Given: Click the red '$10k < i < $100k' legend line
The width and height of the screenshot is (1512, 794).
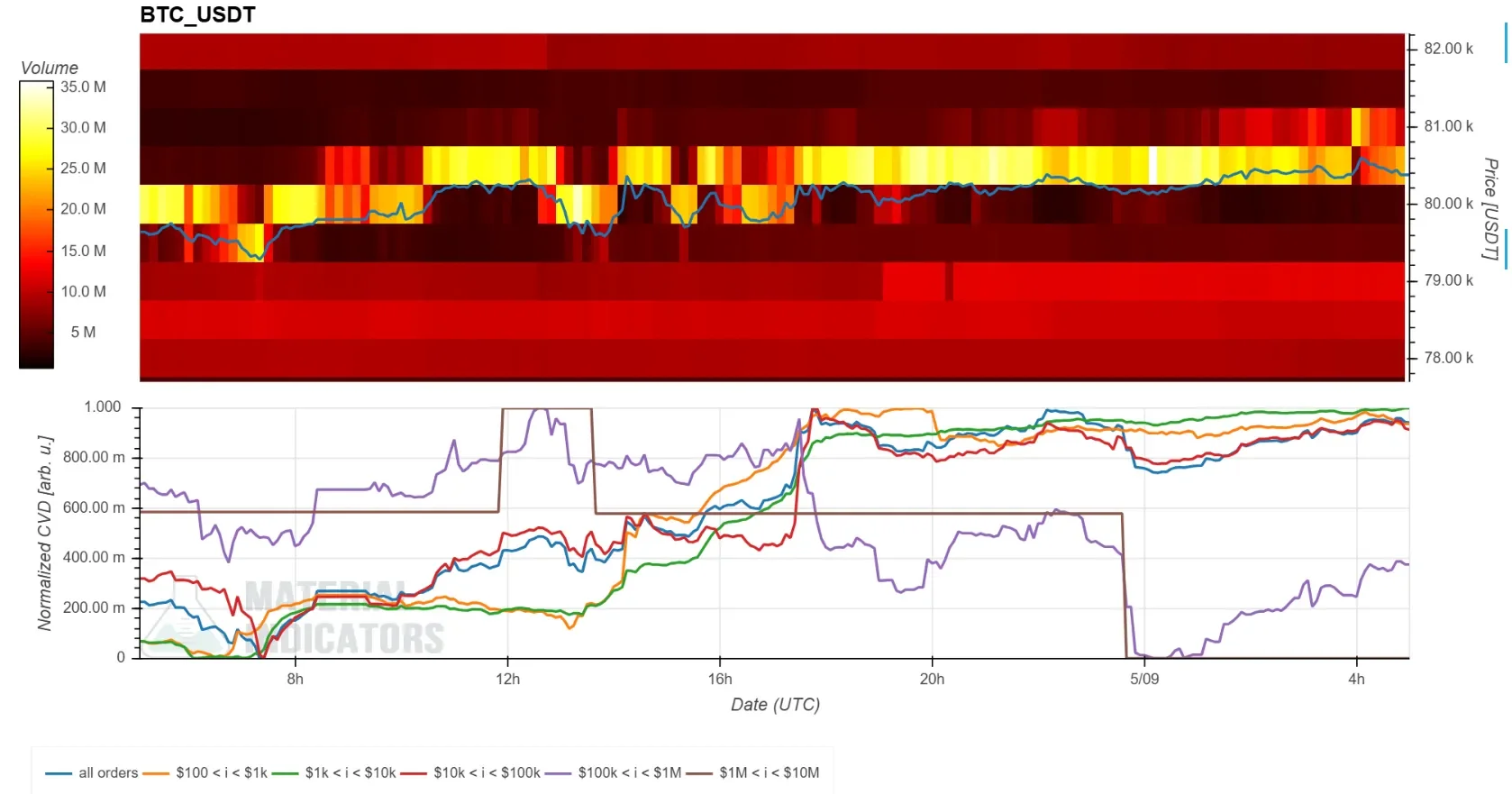Looking at the screenshot, I should tap(414, 773).
